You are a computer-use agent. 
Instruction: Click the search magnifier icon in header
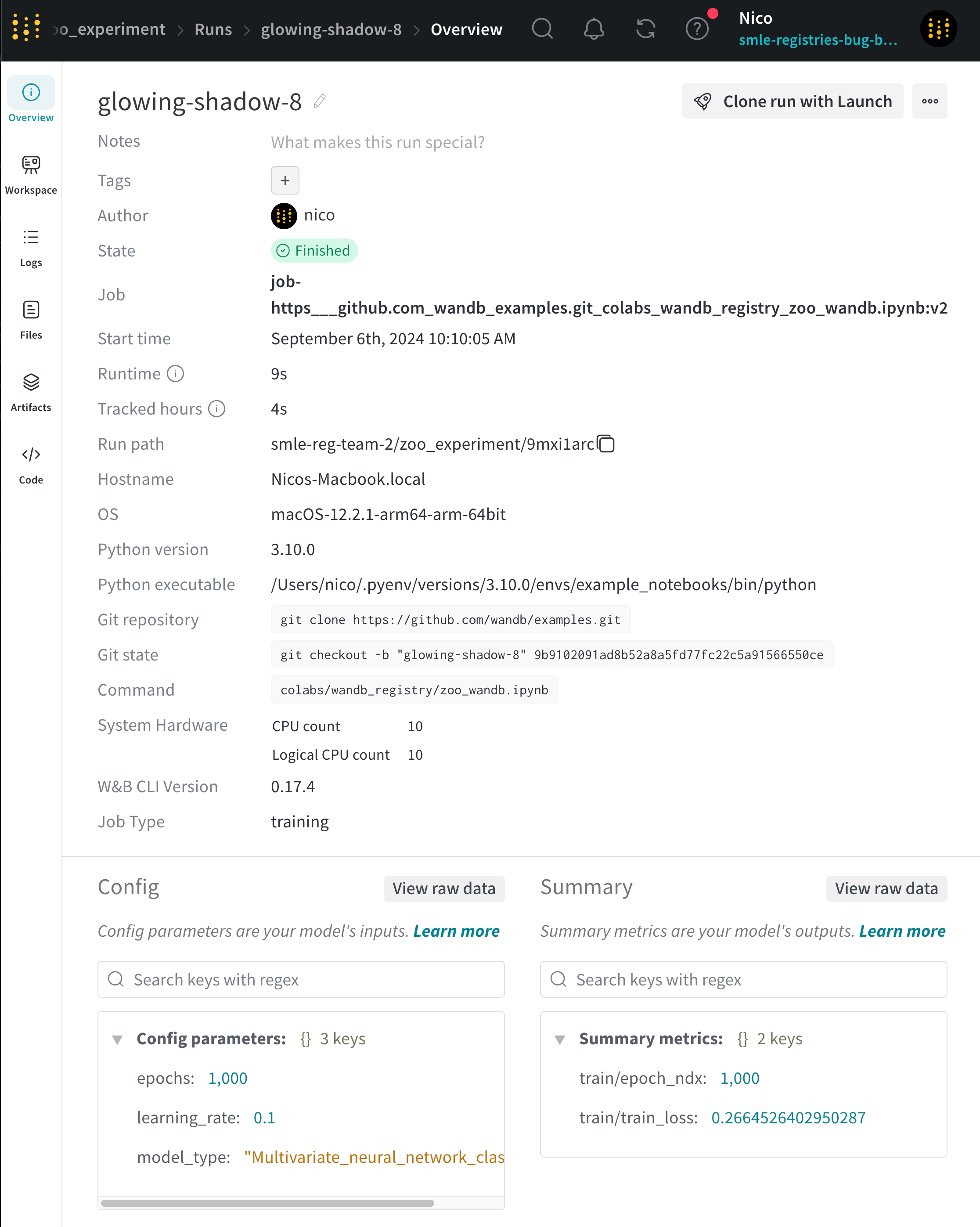pos(542,29)
